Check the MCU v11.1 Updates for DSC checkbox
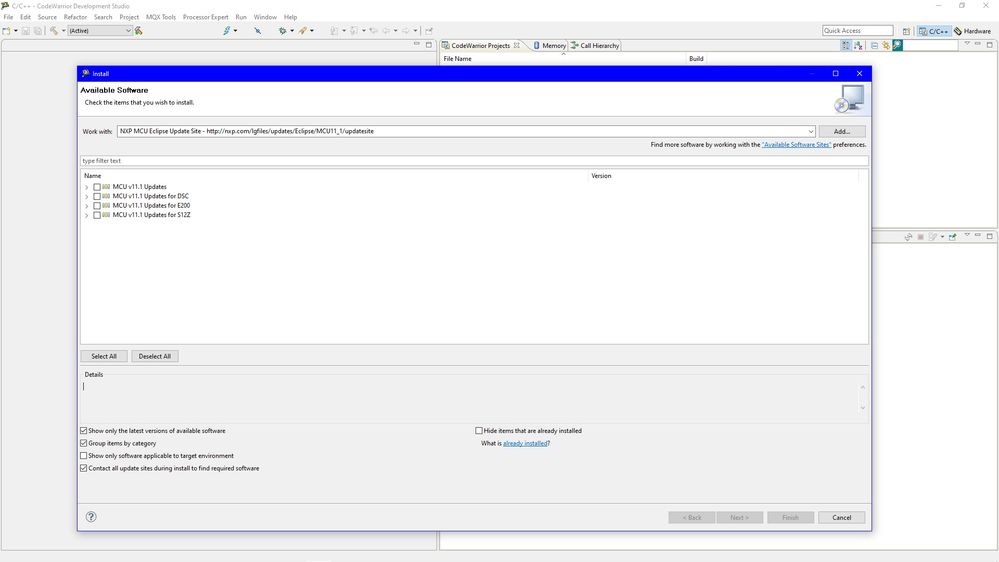999x562 pixels. (97, 196)
